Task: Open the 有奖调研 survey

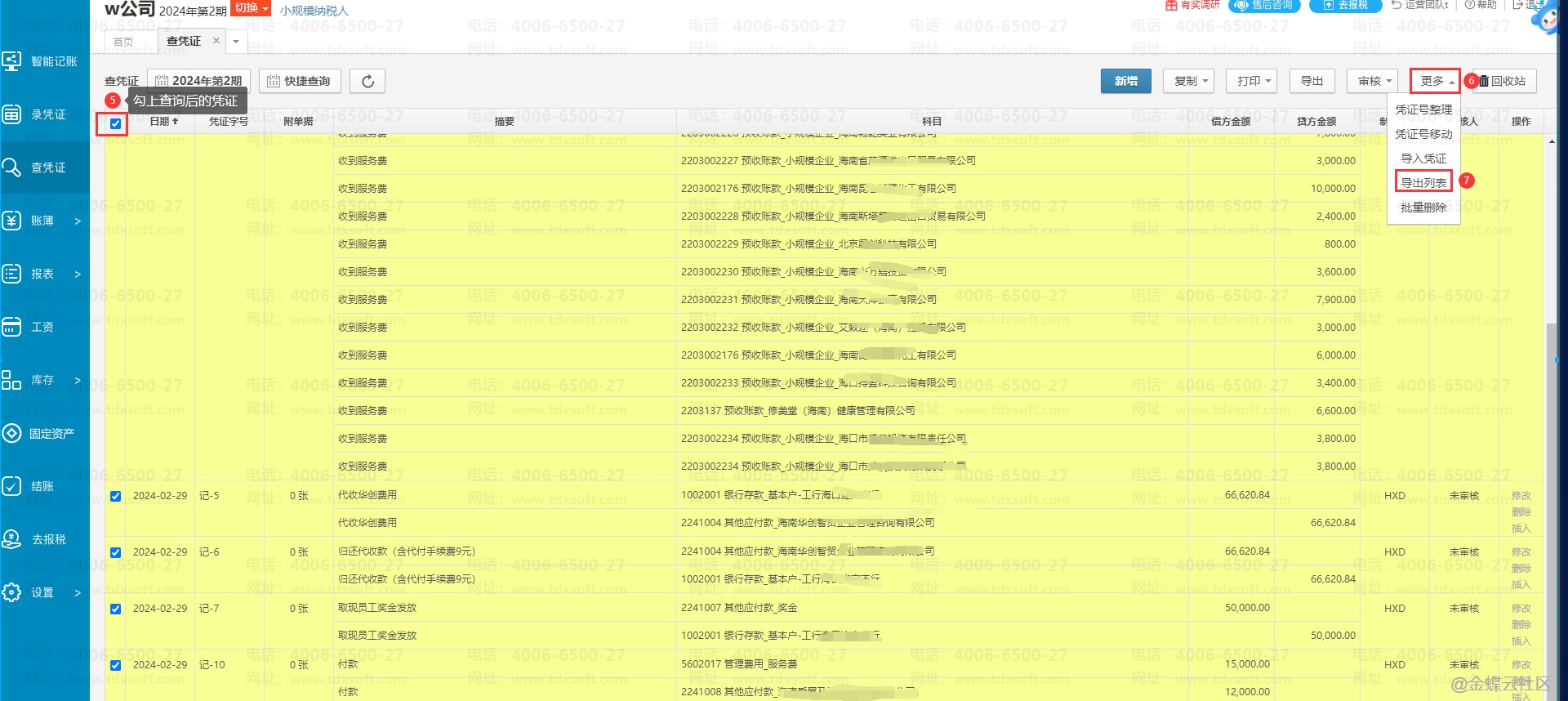Action: coord(1192,5)
